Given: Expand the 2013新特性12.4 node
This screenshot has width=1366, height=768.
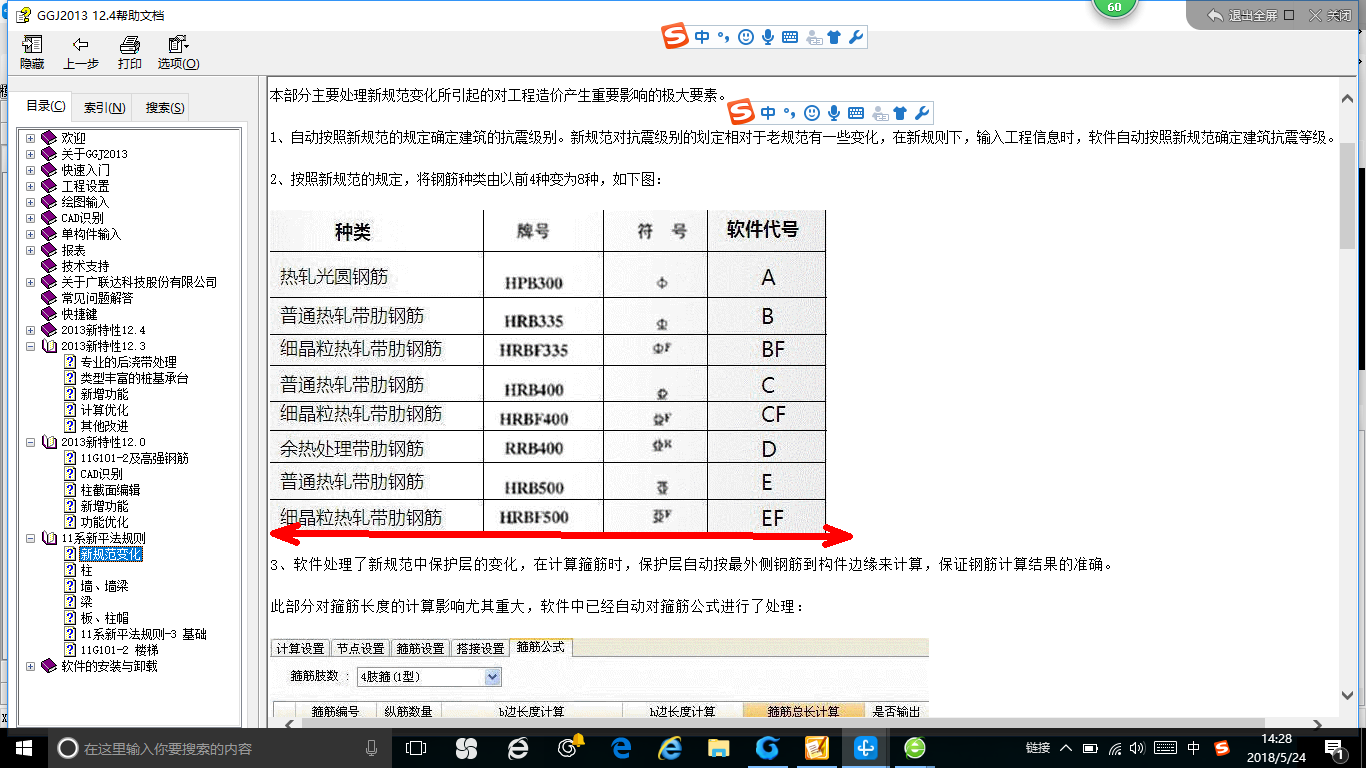Looking at the screenshot, I should pyautogui.click(x=31, y=330).
